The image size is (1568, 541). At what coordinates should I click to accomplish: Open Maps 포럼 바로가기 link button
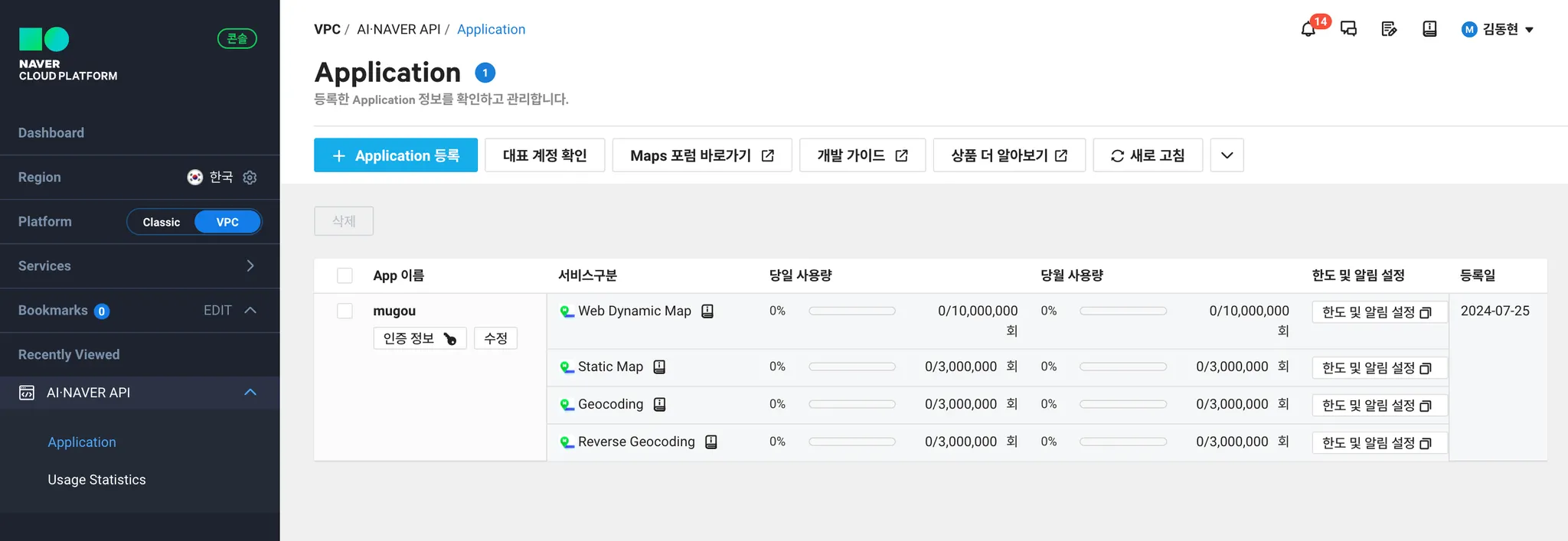pos(702,155)
